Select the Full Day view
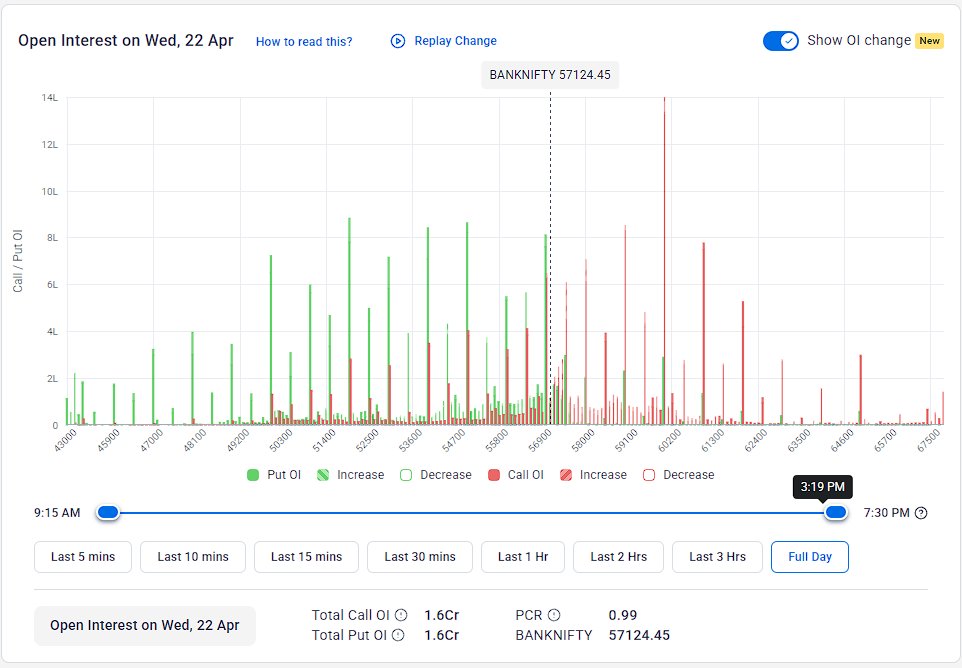This screenshot has height=668, width=962. [810, 557]
